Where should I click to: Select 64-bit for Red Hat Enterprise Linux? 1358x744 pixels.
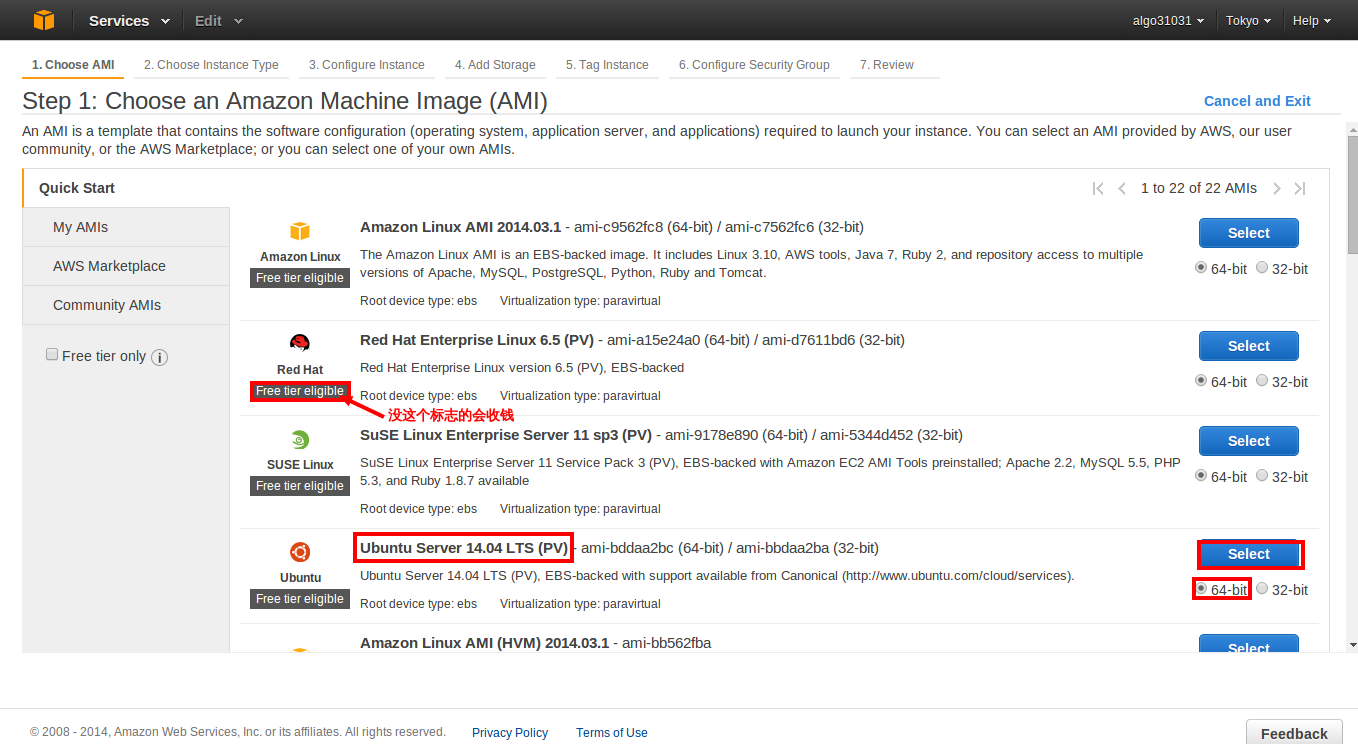click(x=1201, y=381)
